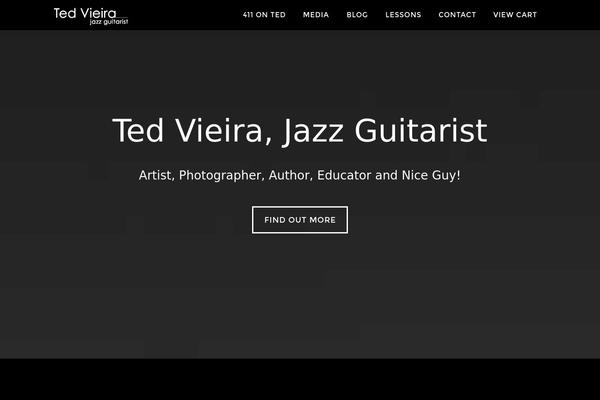Click the word 'Author' in the subtitle
Screen dimensions: 600x400
click(291, 175)
